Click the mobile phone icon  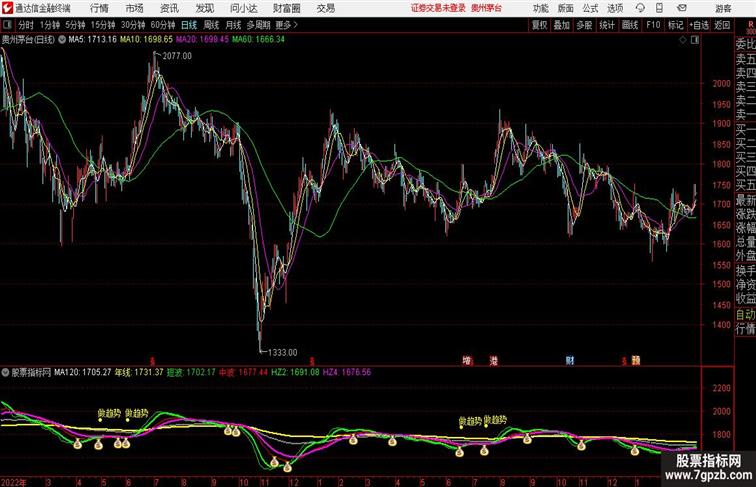[x=660, y=8]
